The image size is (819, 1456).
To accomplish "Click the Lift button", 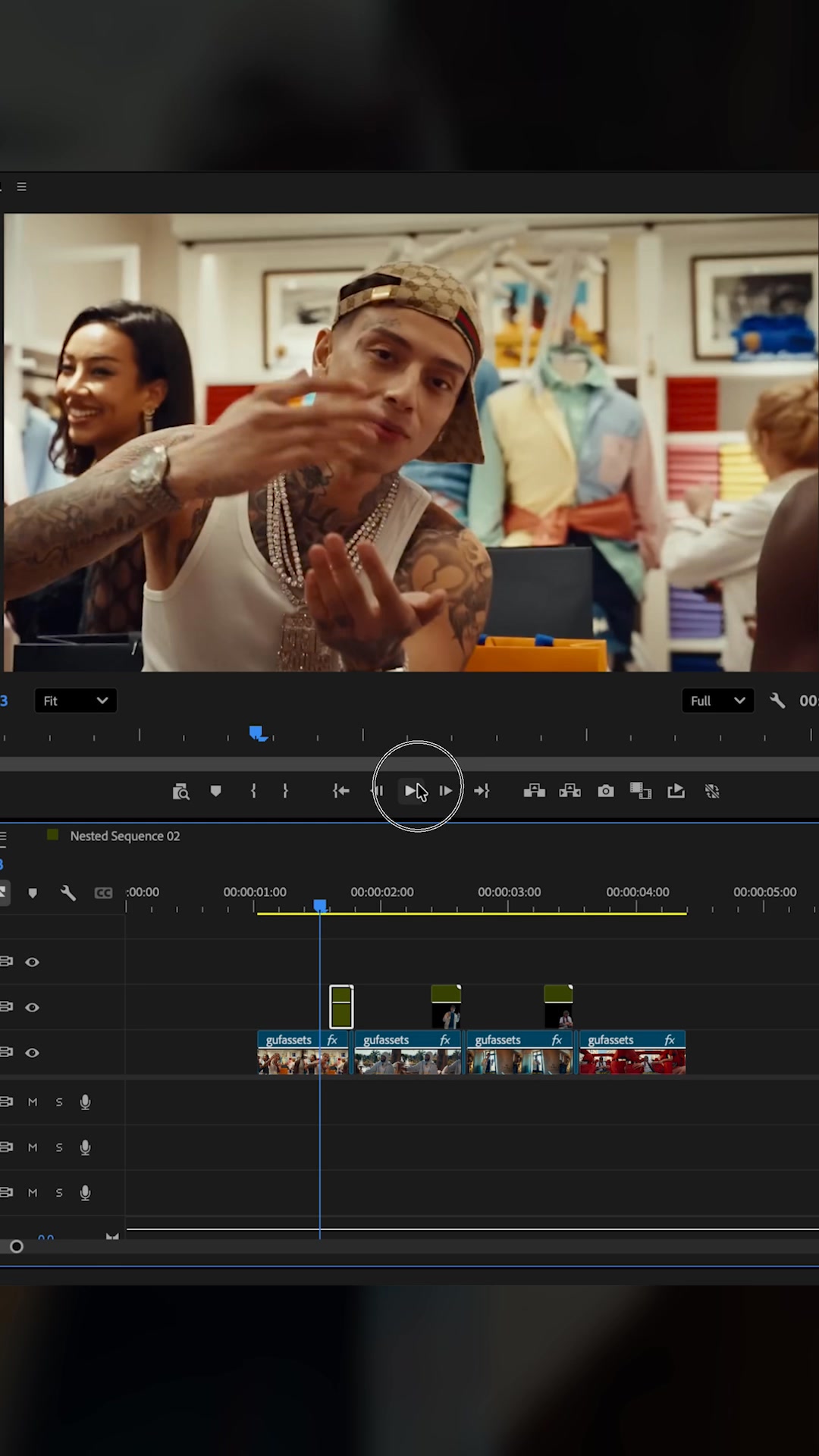I will pos(535,791).
